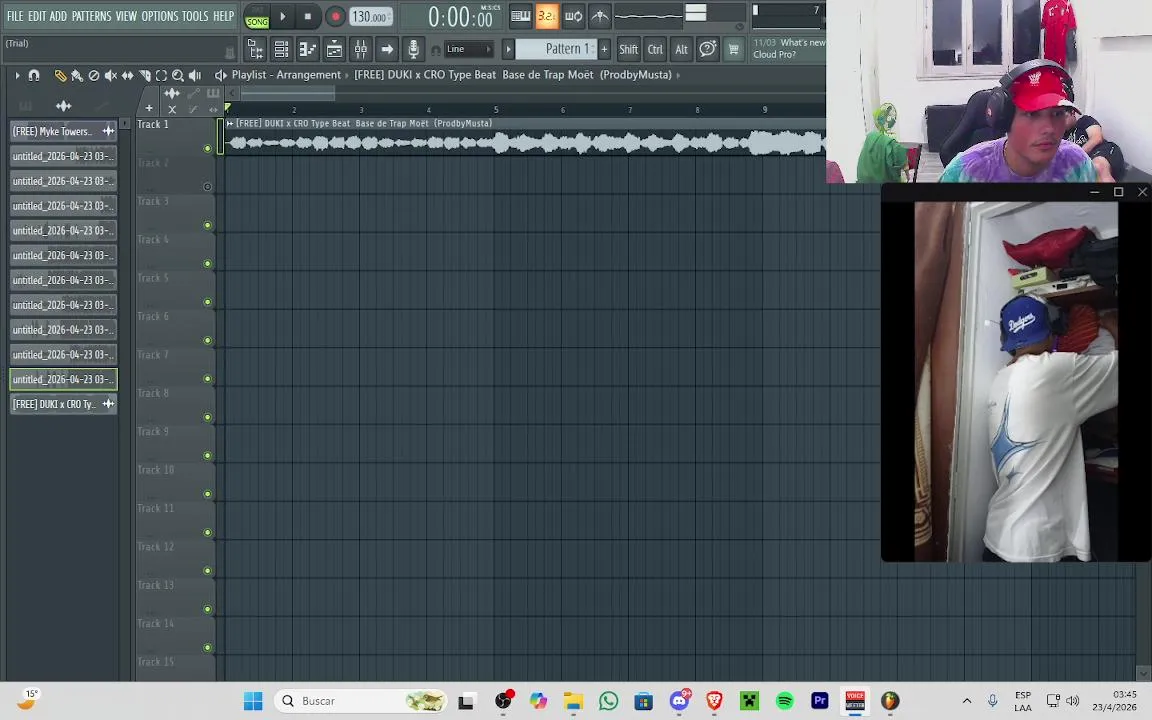Select the Slip tool
This screenshot has height=720, width=1152.
[x=128, y=75]
